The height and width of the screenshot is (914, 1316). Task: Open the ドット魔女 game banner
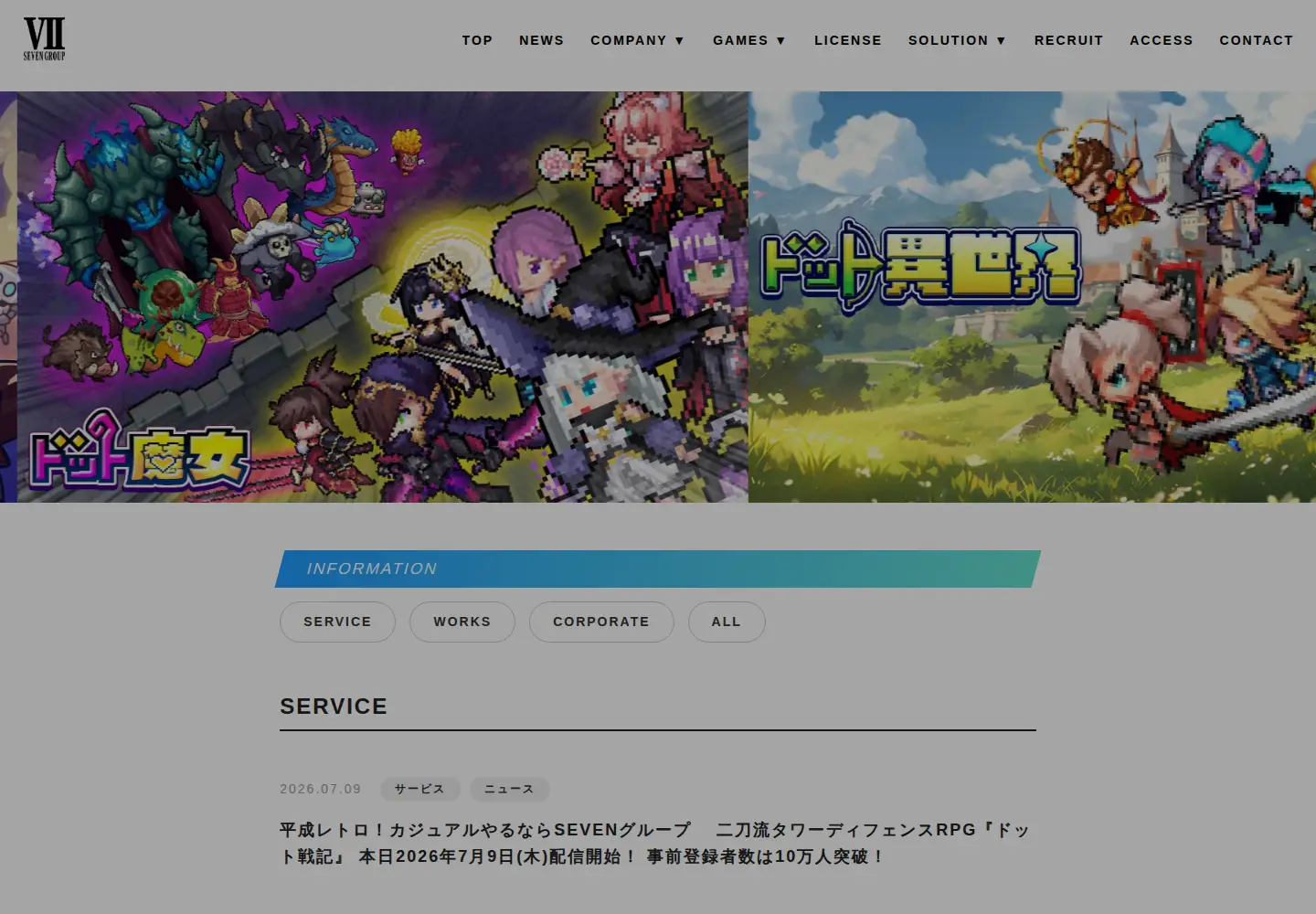383,297
